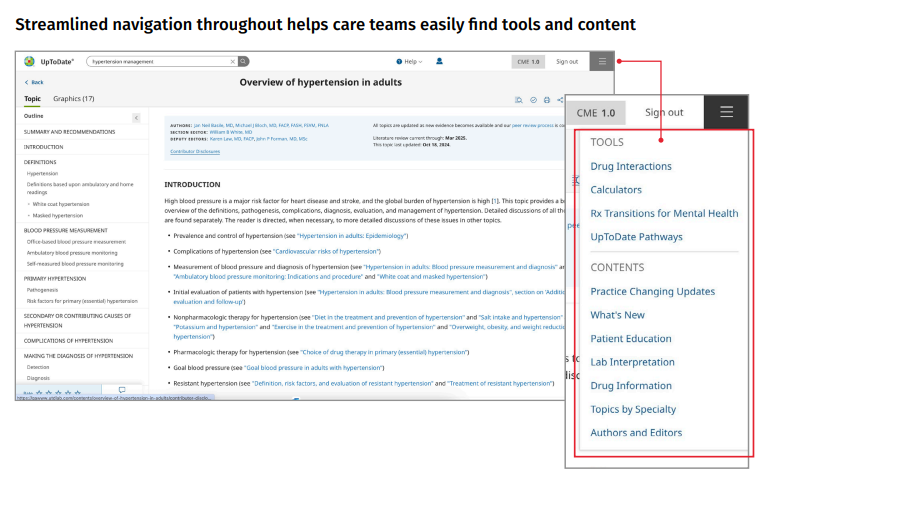Viewport: 904px width, 523px height.
Task: Go back using the Back link
Action: [34, 82]
